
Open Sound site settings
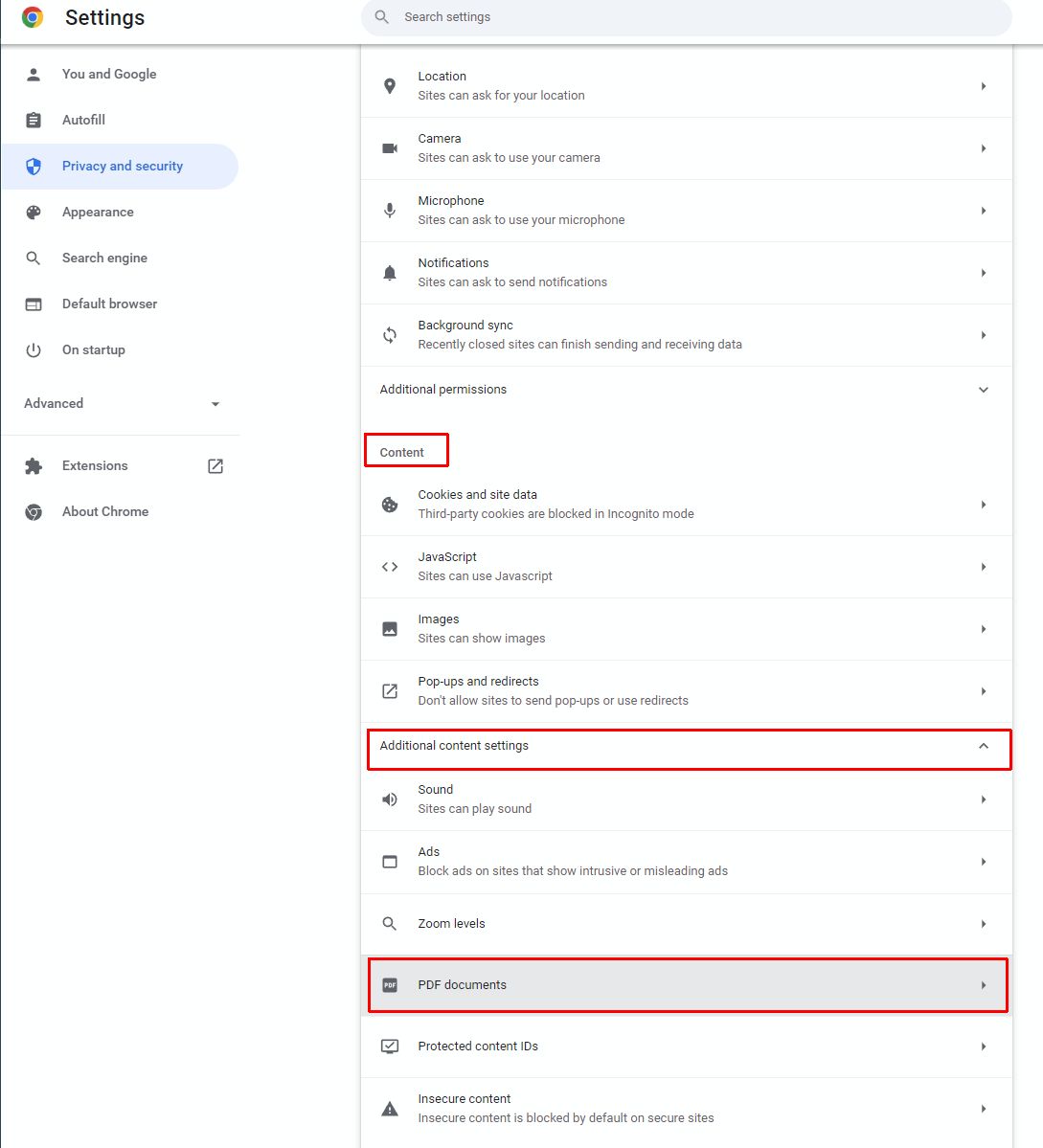(686, 799)
